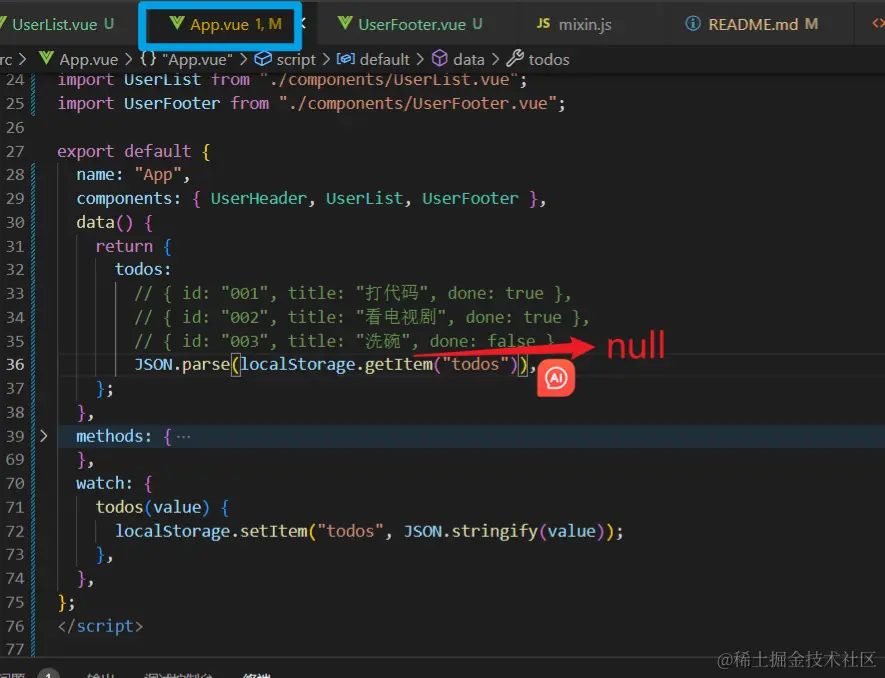Screen dimensions: 885x678
Task: Select the script breadcrumb cube icon
Action: [262, 58]
